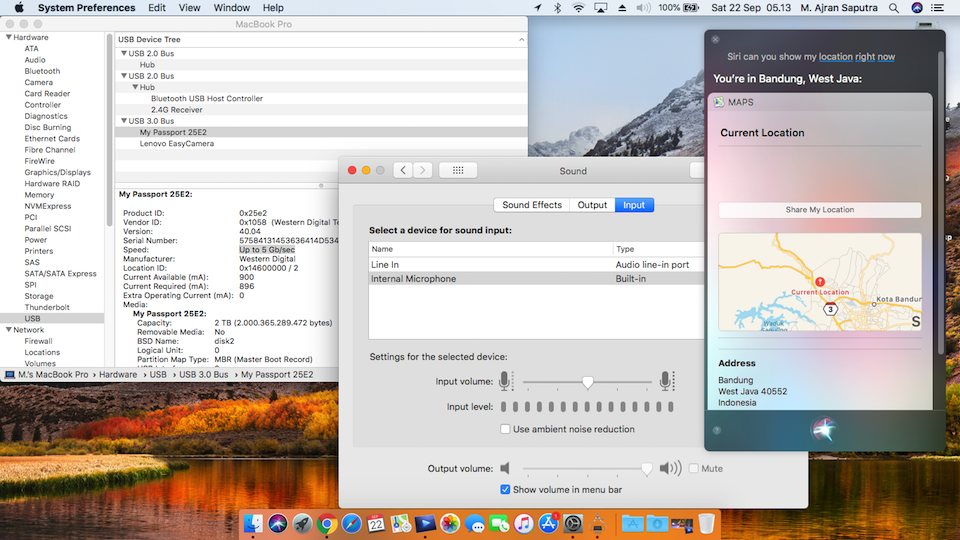Open System Preferences gear in Dock
The height and width of the screenshot is (540, 960).
coord(573,524)
